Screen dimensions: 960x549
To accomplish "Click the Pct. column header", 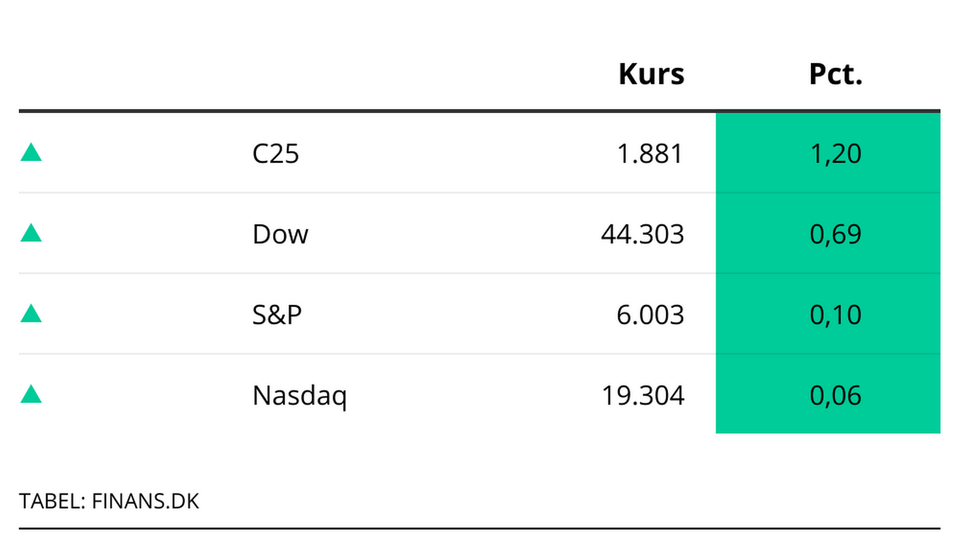I will (x=835, y=74).
